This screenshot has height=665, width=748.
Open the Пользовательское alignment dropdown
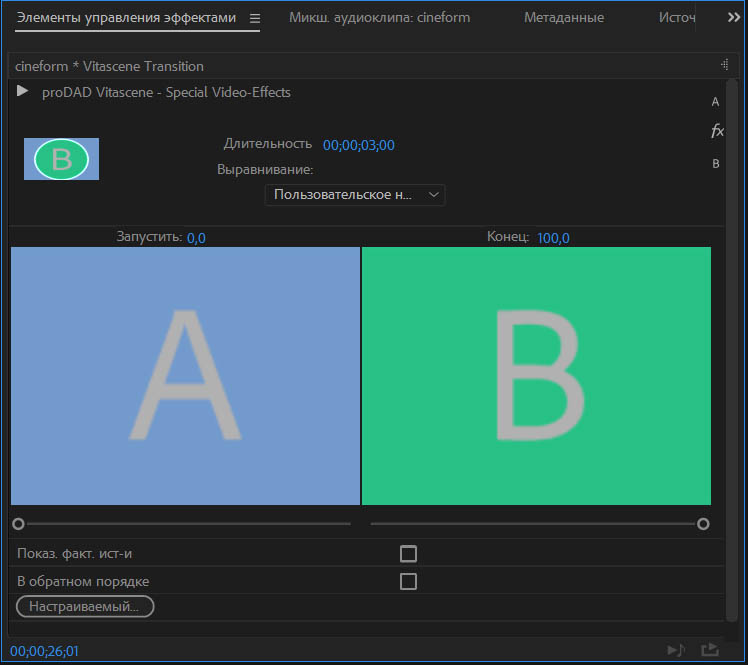(x=355, y=195)
